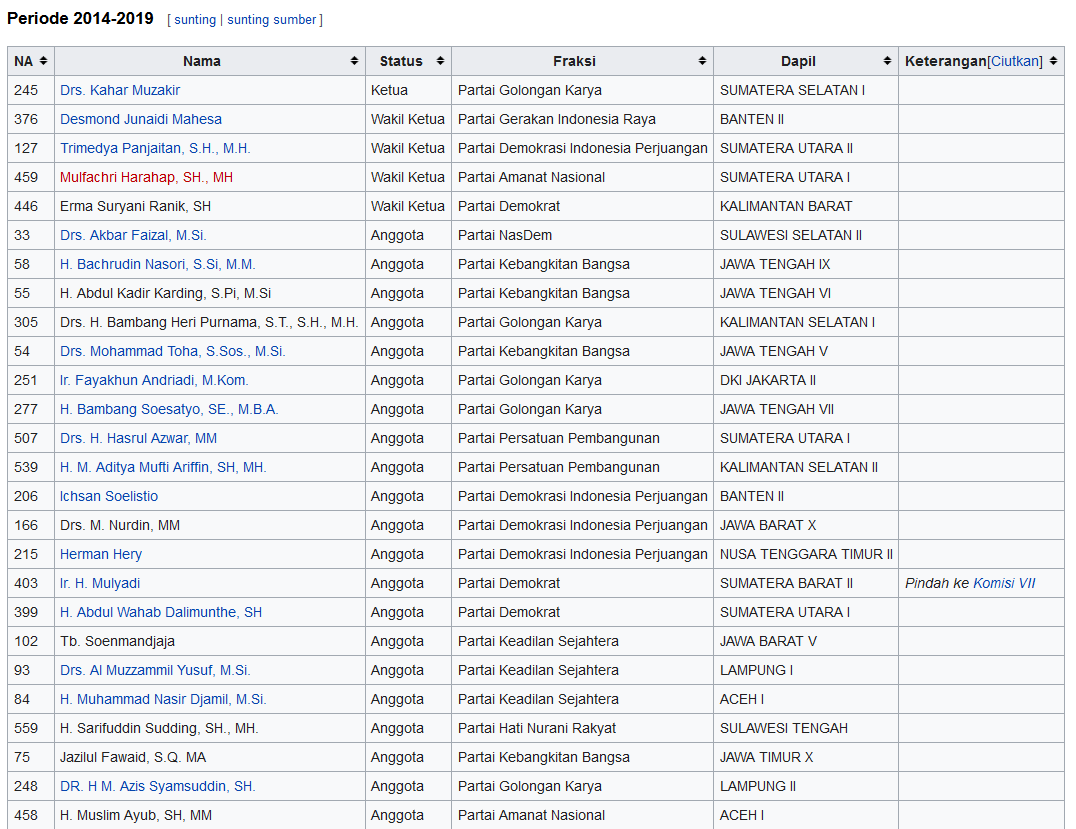The image size is (1076, 829).
Task: Select name H. Muslim Ayub, SH, MM
Action: pyautogui.click(x=136, y=815)
